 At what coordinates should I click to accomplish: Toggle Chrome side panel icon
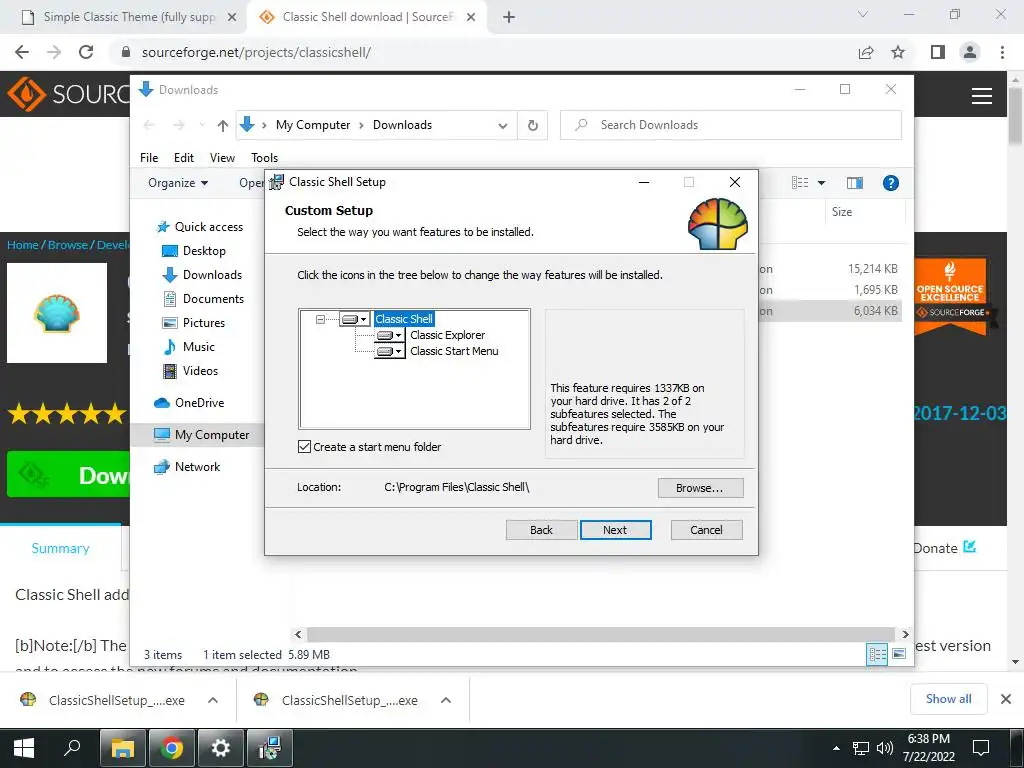938,52
